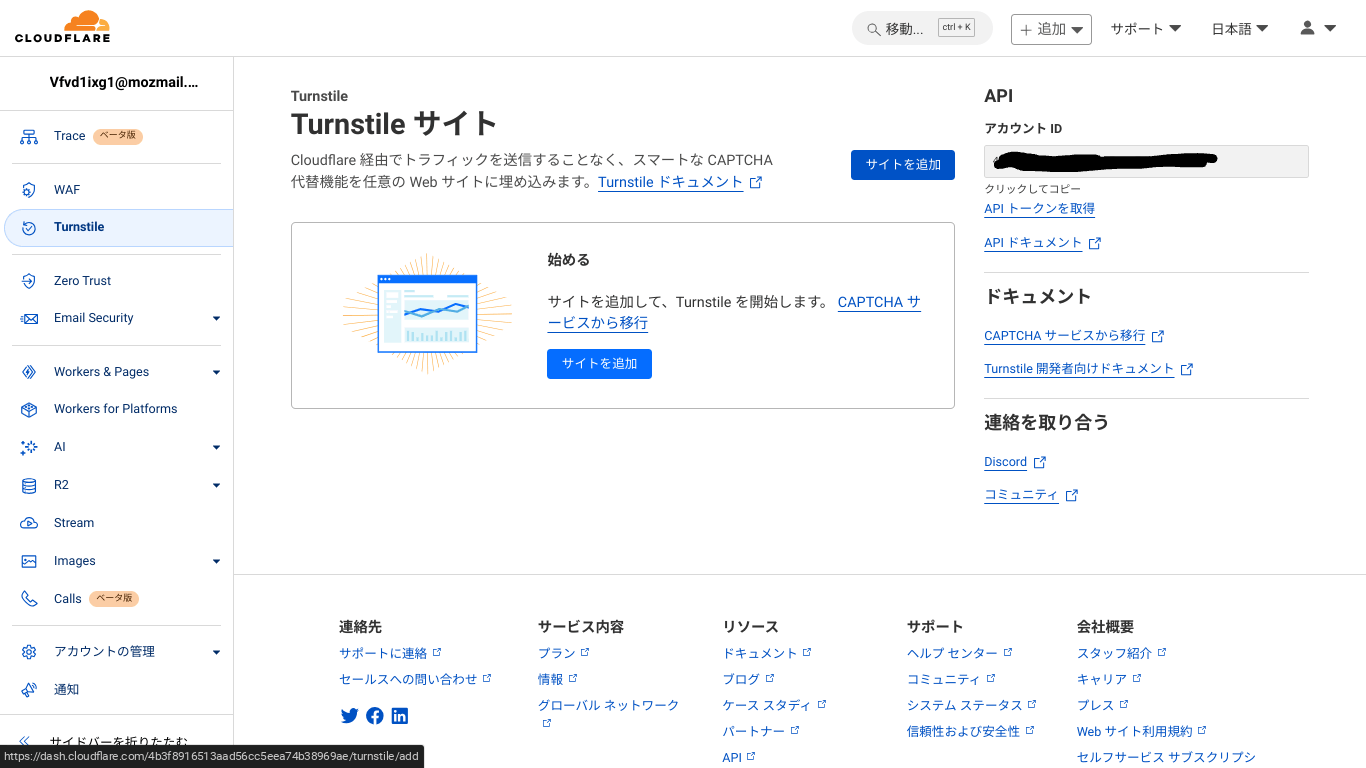Click account ID field to copy

point(1146,161)
